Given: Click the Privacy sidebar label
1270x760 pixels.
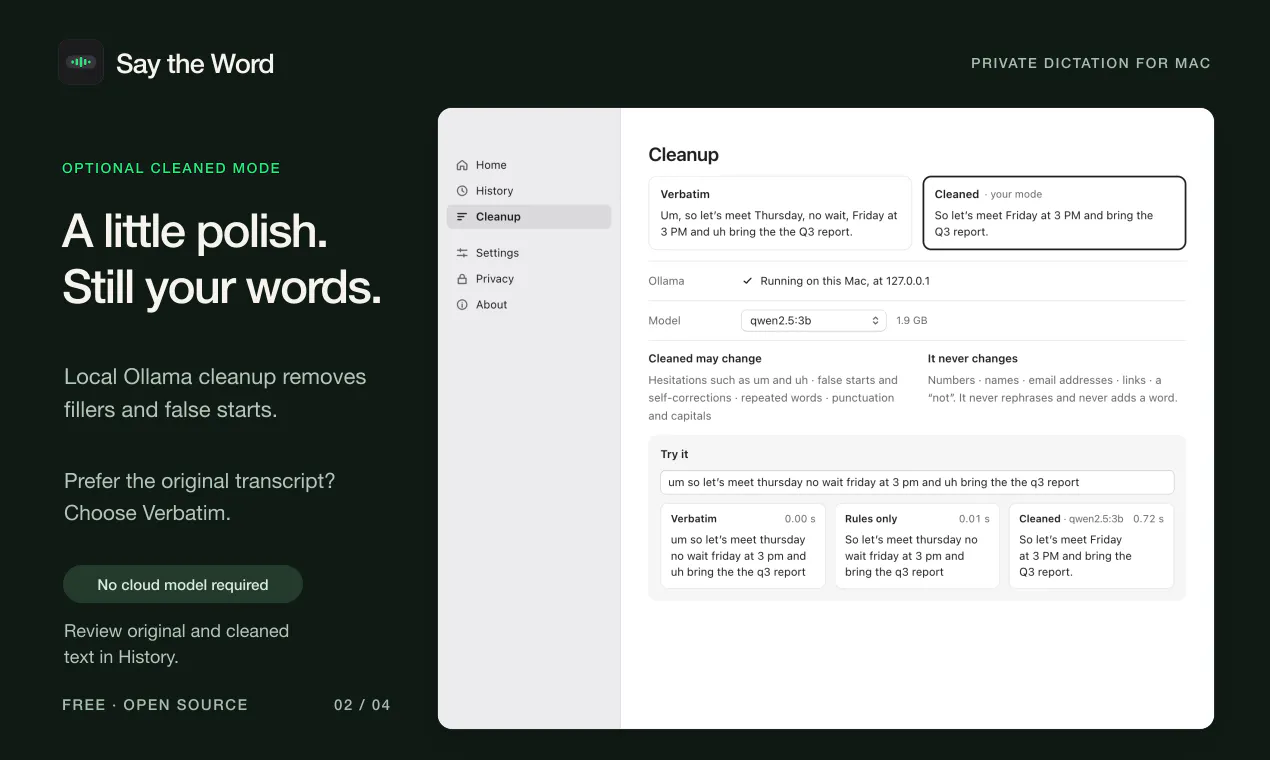Looking at the screenshot, I should [x=495, y=279].
